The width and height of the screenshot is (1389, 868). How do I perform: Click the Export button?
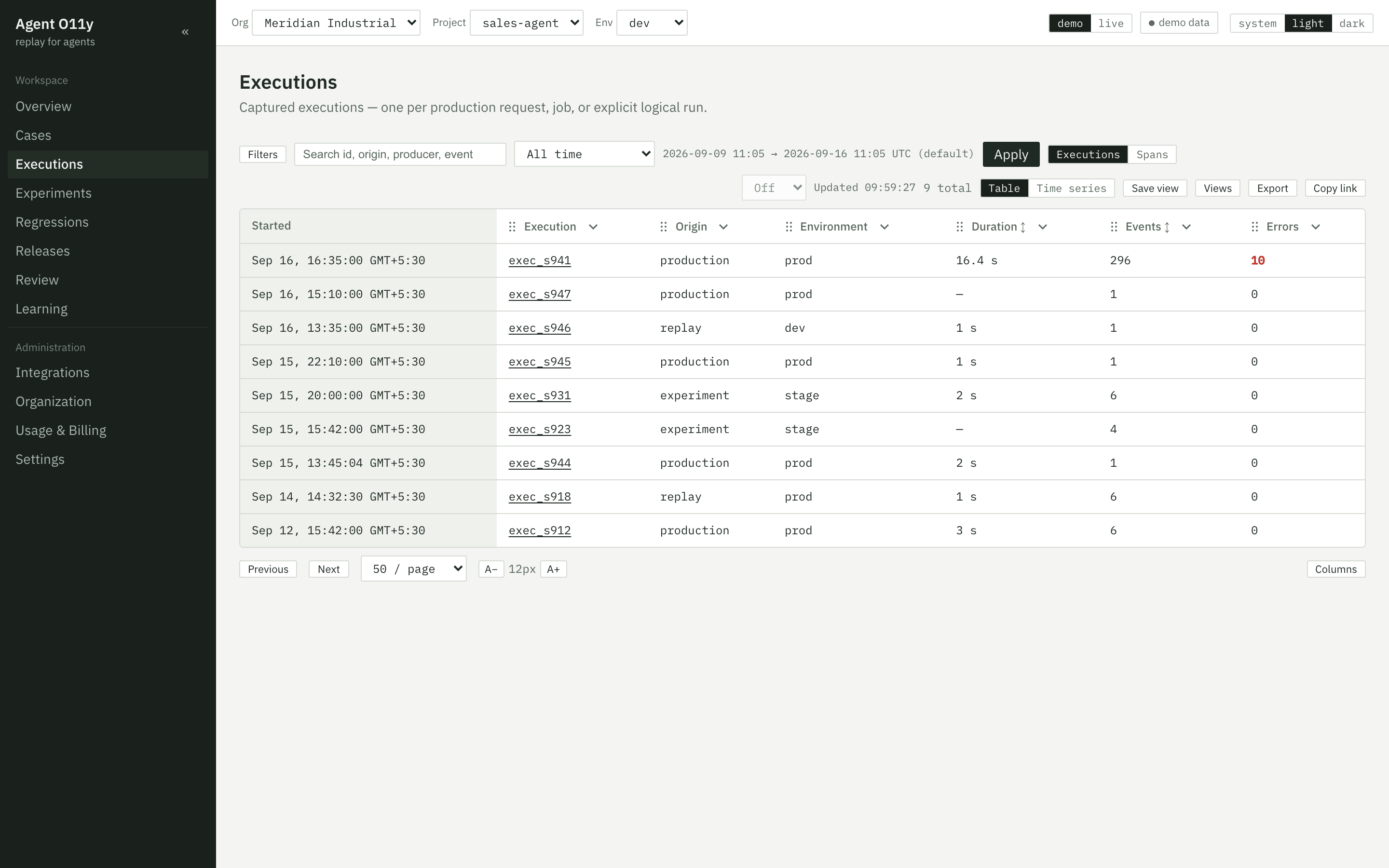[x=1272, y=188]
